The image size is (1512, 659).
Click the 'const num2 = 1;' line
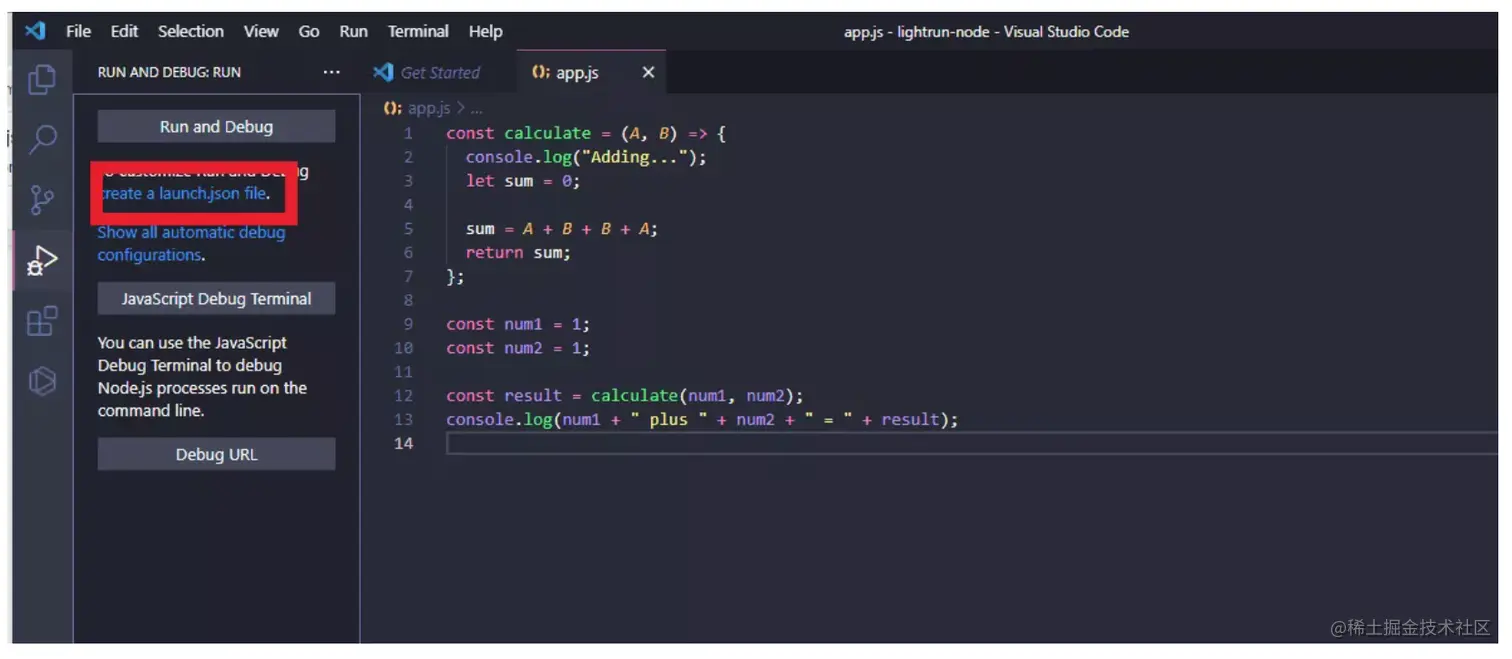pyautogui.click(x=518, y=348)
